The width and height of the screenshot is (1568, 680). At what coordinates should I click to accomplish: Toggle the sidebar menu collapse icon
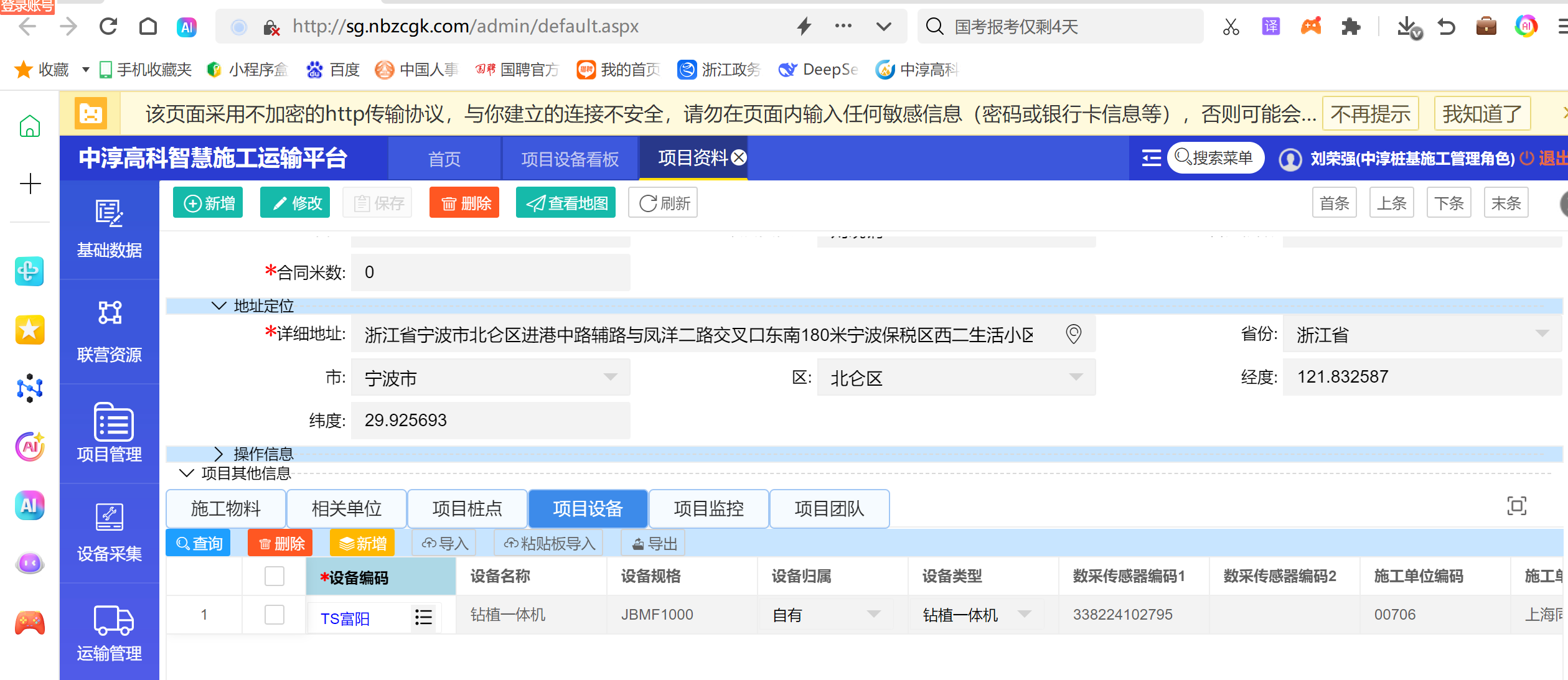pyautogui.click(x=1151, y=158)
